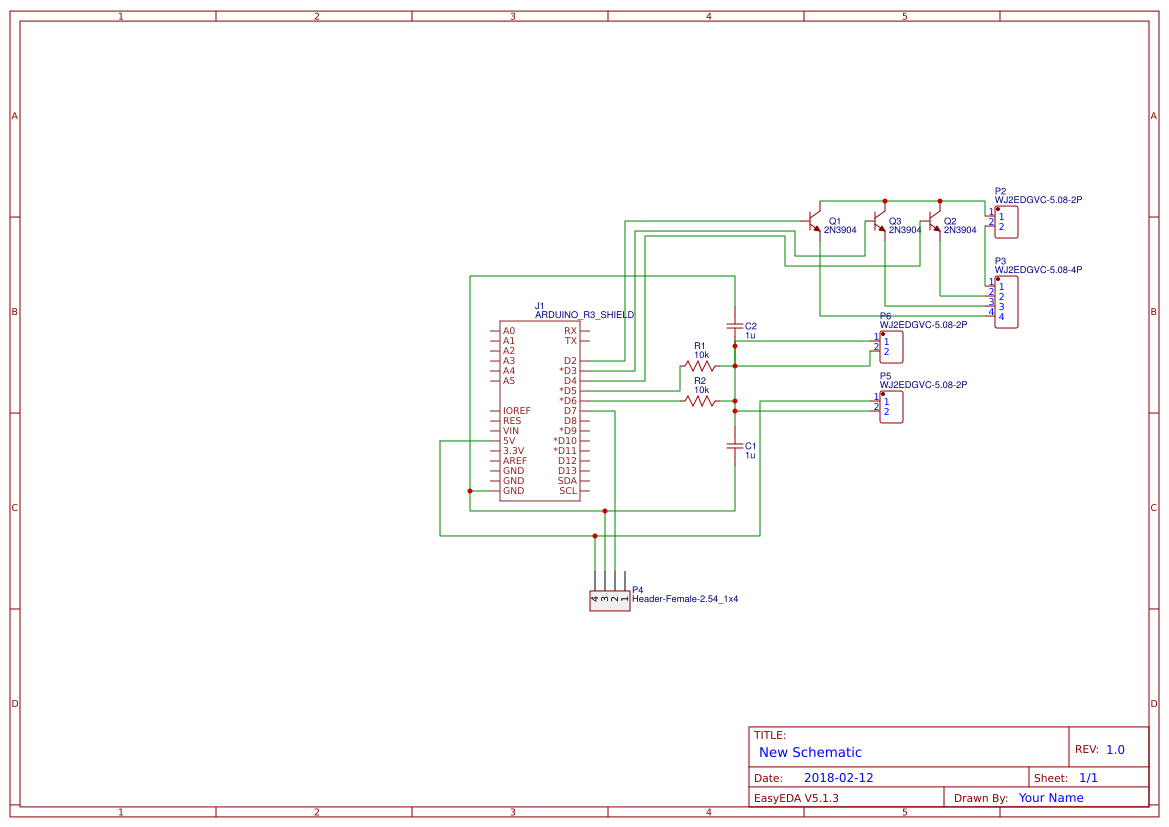Select the P4 female header symbol

pos(609,598)
